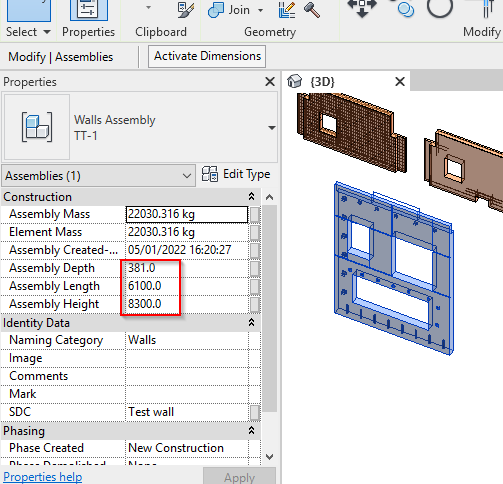503x484 pixels.
Task: Open the Properties help link
Action: point(43,477)
